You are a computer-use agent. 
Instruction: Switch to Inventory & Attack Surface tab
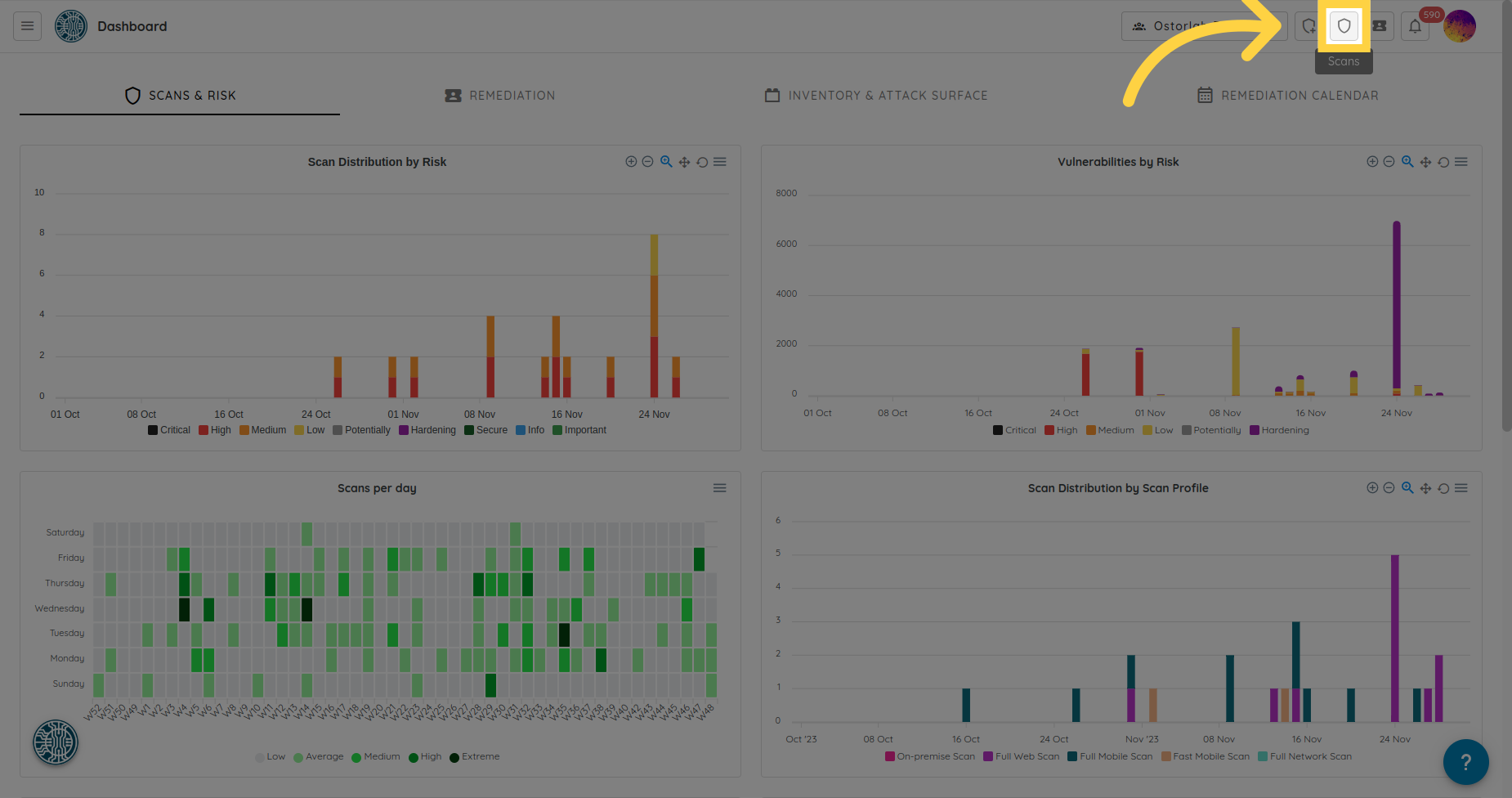pyautogui.click(x=876, y=96)
